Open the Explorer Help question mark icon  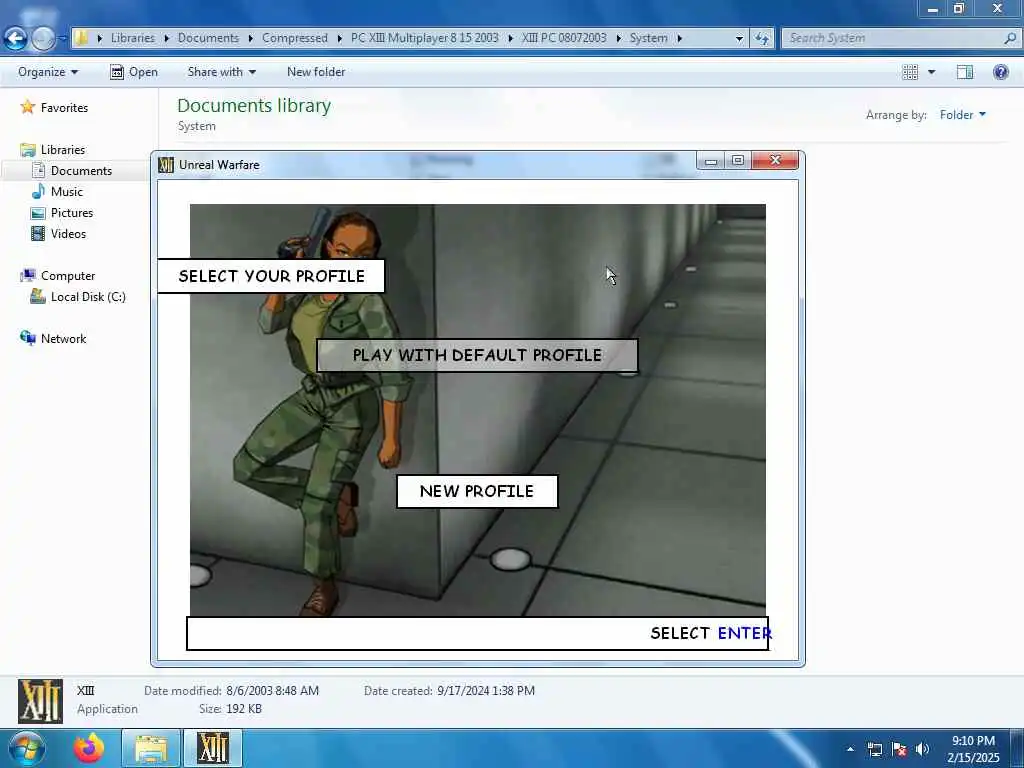(x=1000, y=72)
